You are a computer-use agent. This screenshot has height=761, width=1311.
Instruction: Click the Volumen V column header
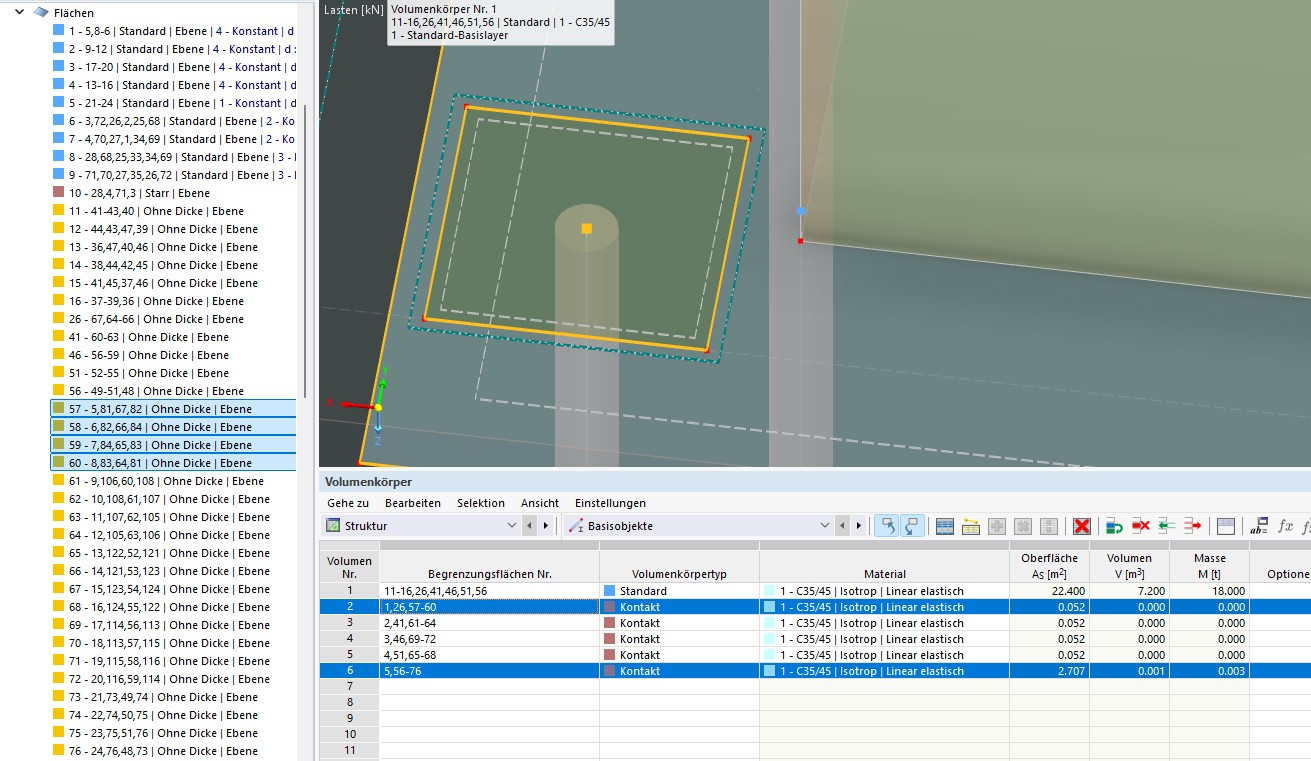[x=1129, y=566]
